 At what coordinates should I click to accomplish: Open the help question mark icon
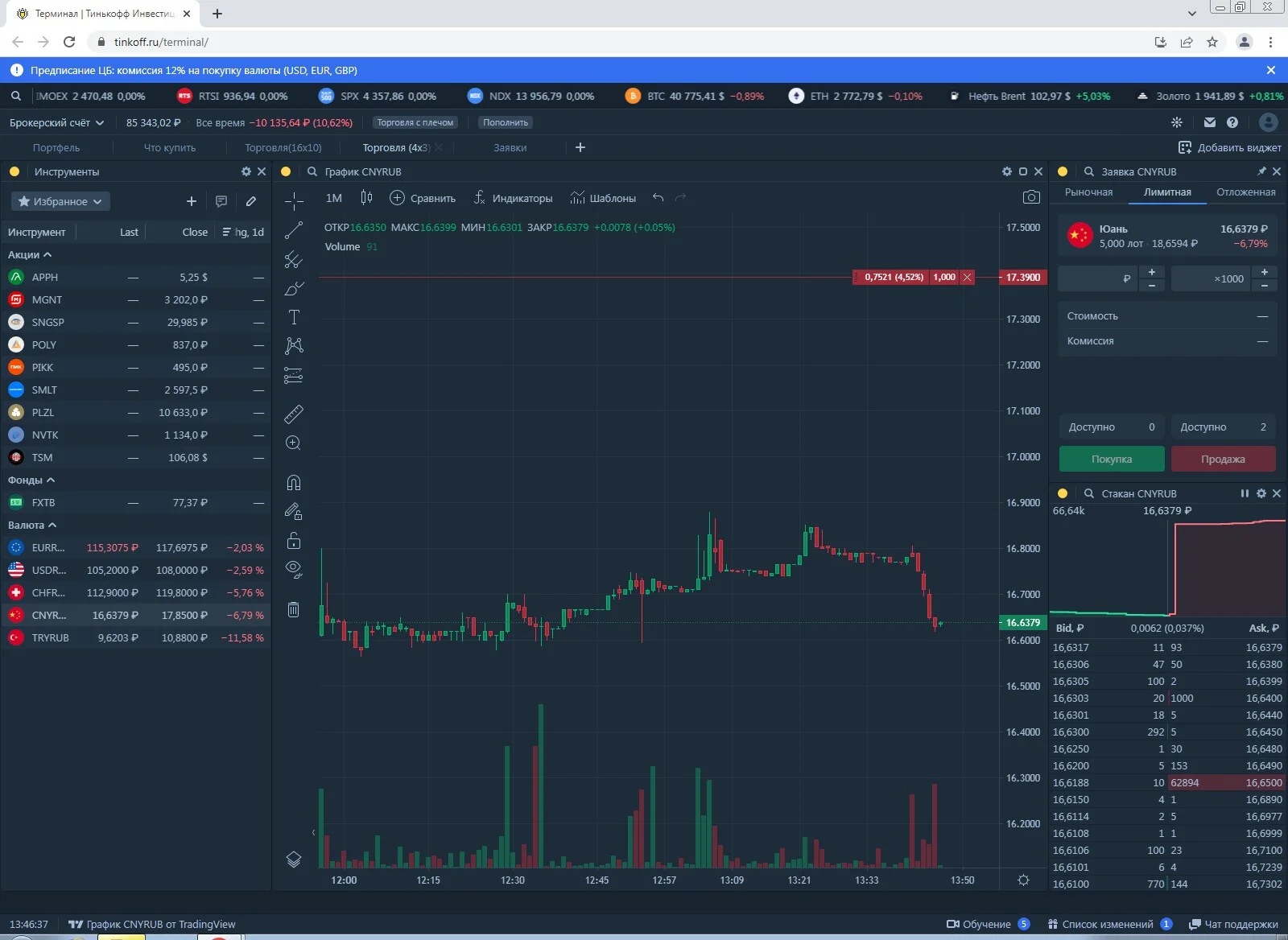1232,122
